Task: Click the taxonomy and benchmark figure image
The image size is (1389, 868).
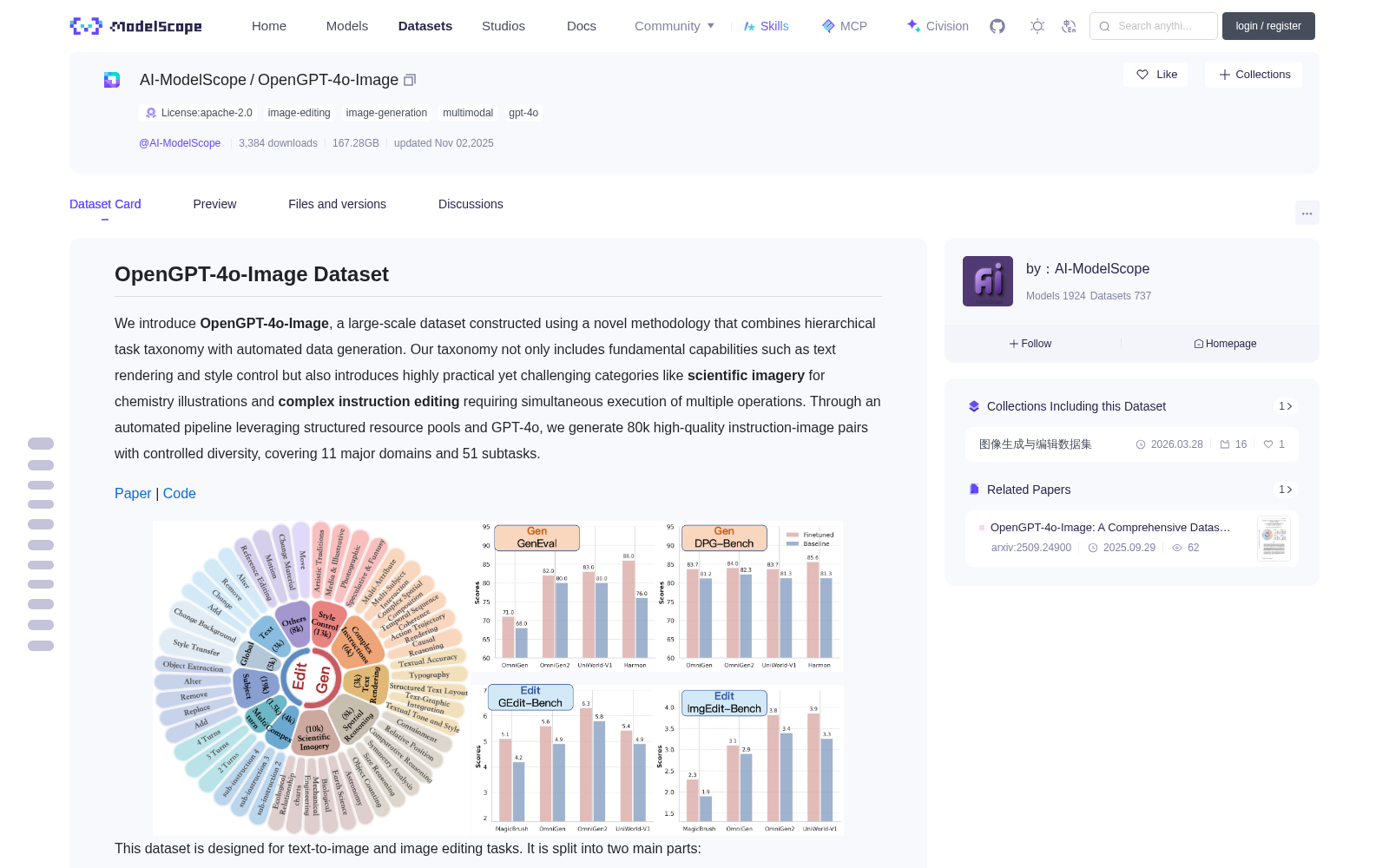Action: pos(498,678)
